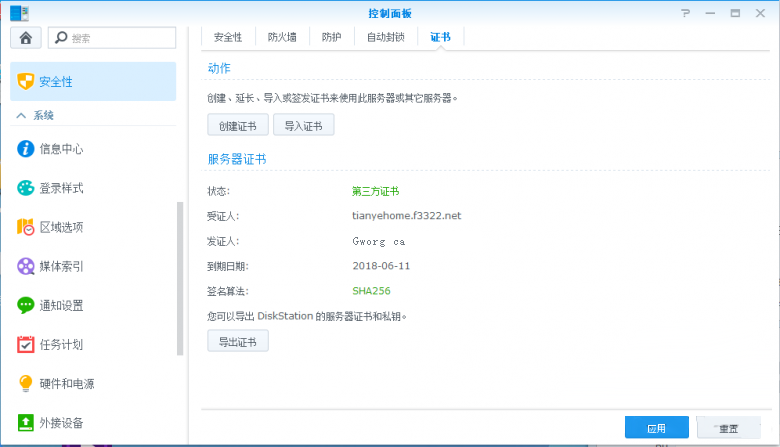
Task: Minimize the Control Panel window
Action: click(x=710, y=13)
